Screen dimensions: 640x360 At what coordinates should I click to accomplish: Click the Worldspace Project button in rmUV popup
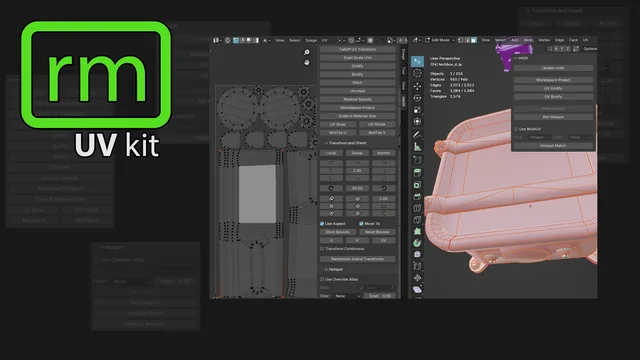pyautogui.click(x=553, y=80)
